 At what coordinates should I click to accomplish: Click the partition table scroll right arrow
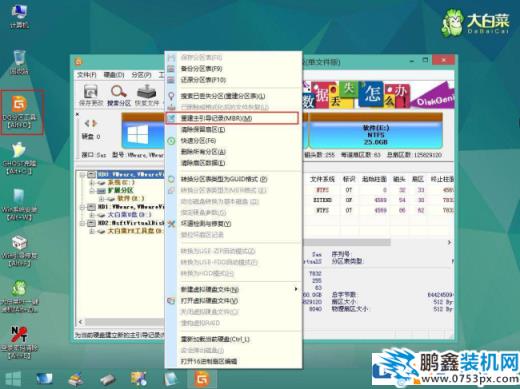449,242
